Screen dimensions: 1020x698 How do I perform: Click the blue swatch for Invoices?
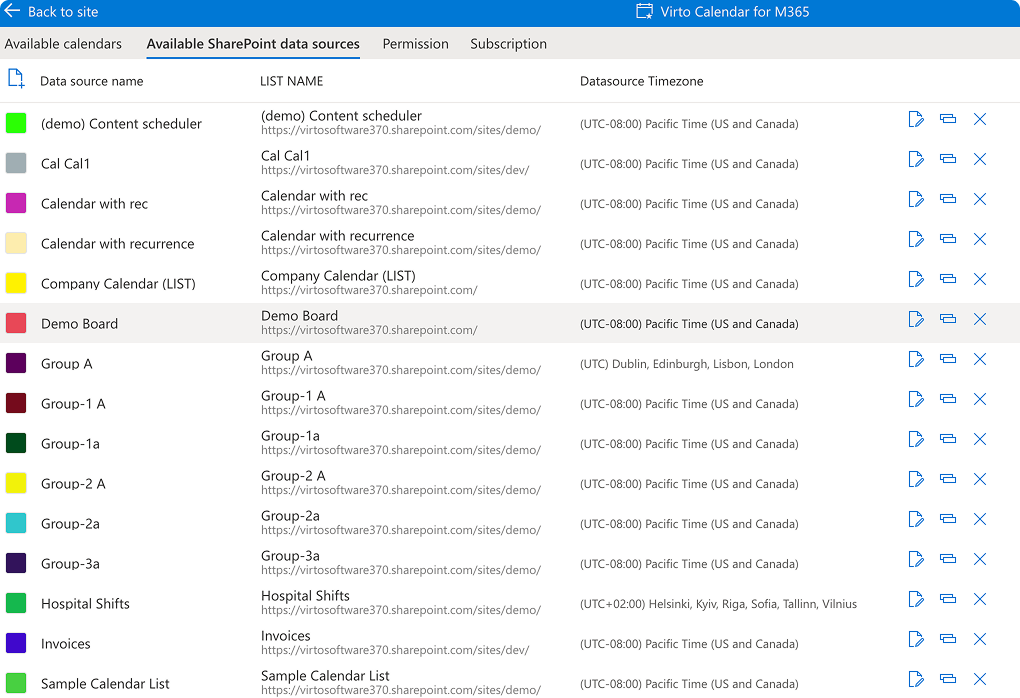point(16,643)
